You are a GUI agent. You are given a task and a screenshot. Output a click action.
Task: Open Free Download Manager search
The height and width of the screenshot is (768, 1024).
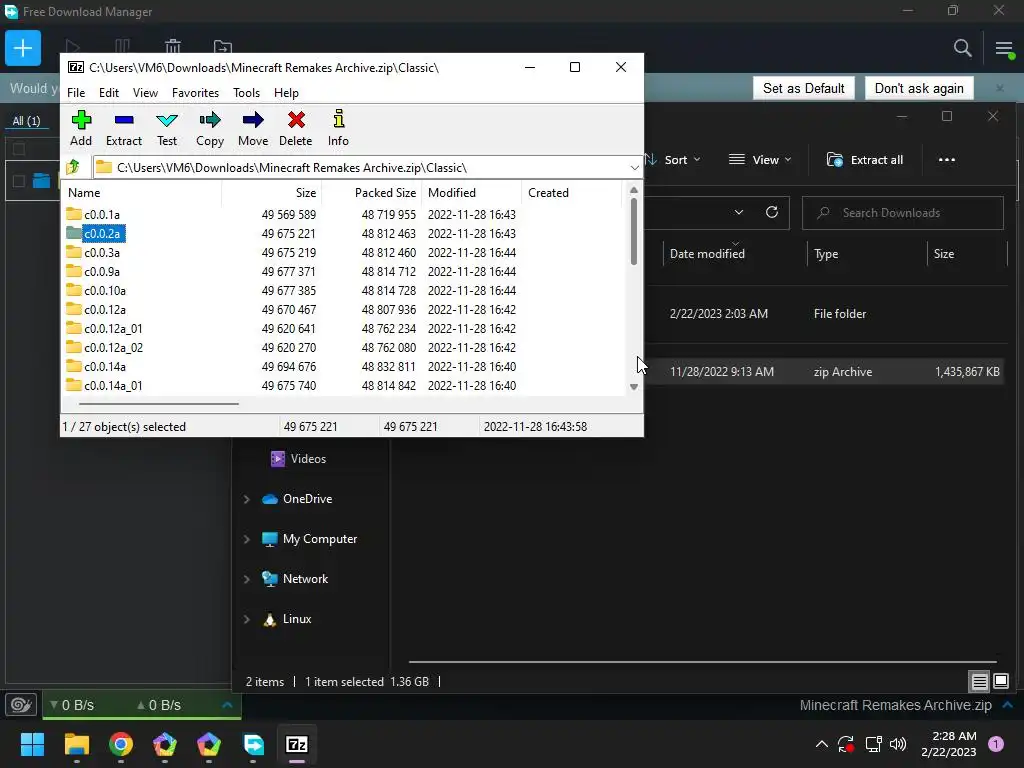coord(962,48)
